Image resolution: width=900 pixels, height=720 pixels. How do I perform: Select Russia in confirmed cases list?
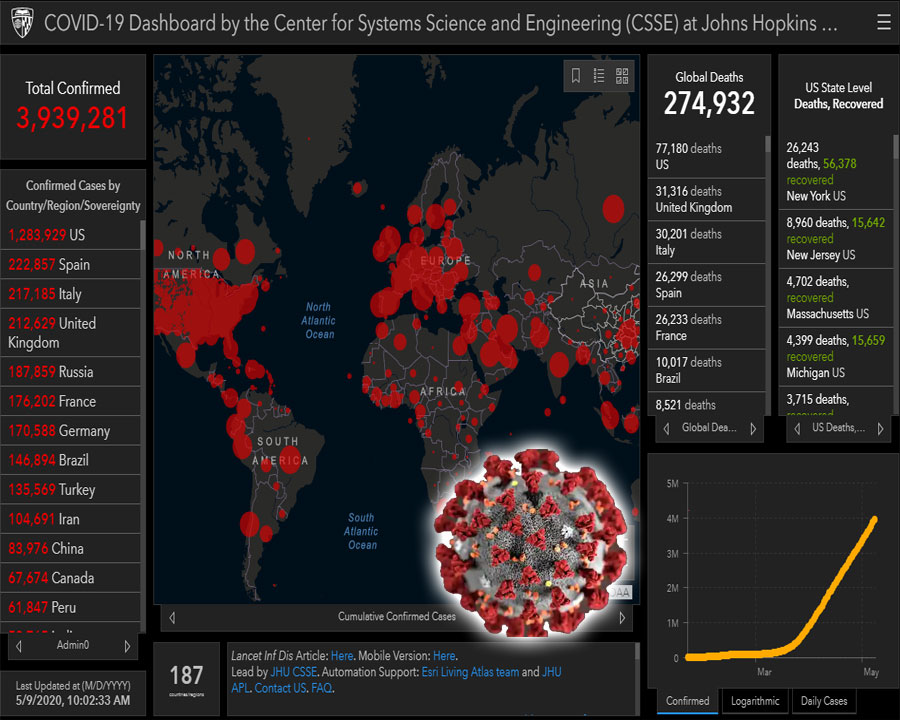coord(71,372)
